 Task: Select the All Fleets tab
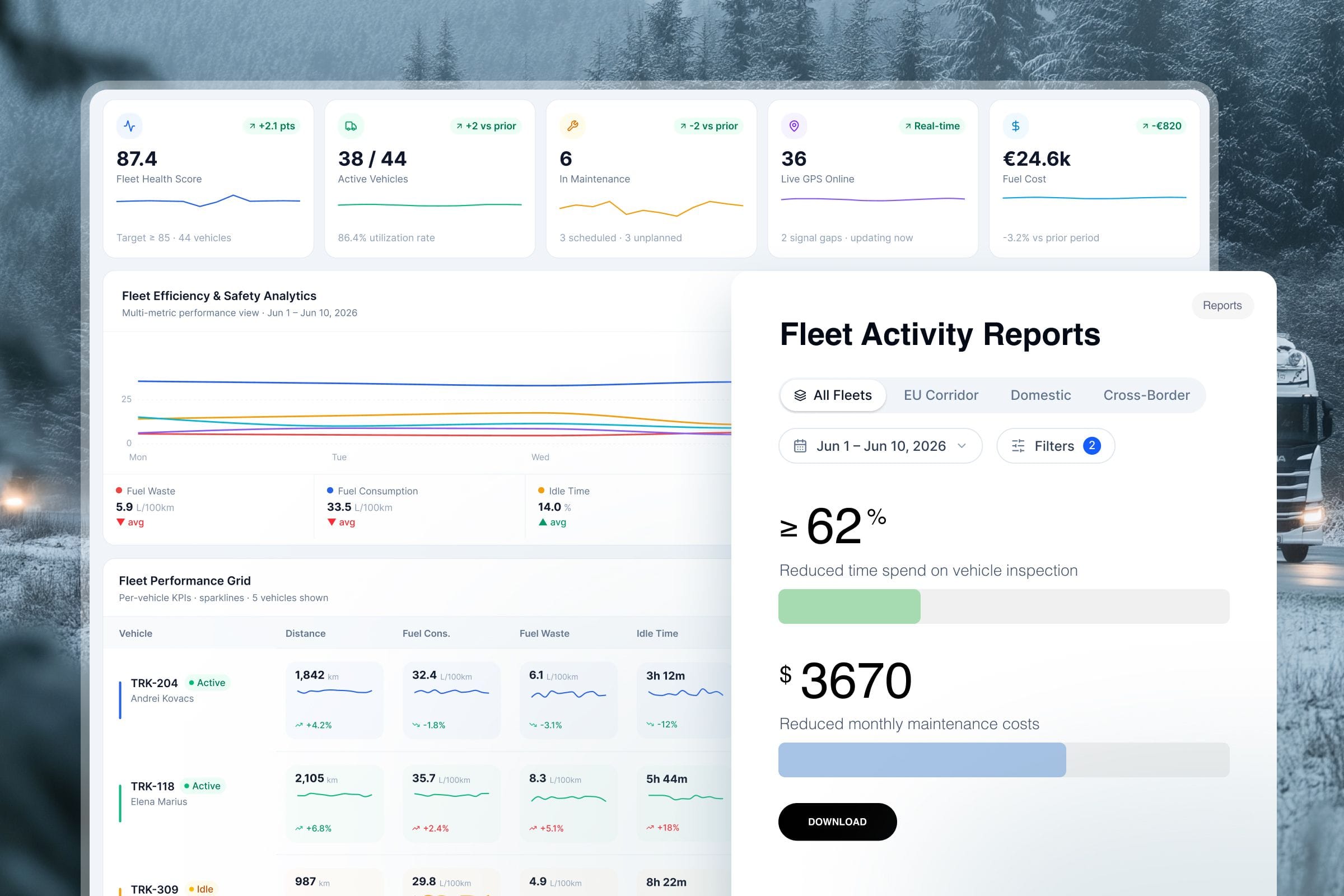point(833,395)
